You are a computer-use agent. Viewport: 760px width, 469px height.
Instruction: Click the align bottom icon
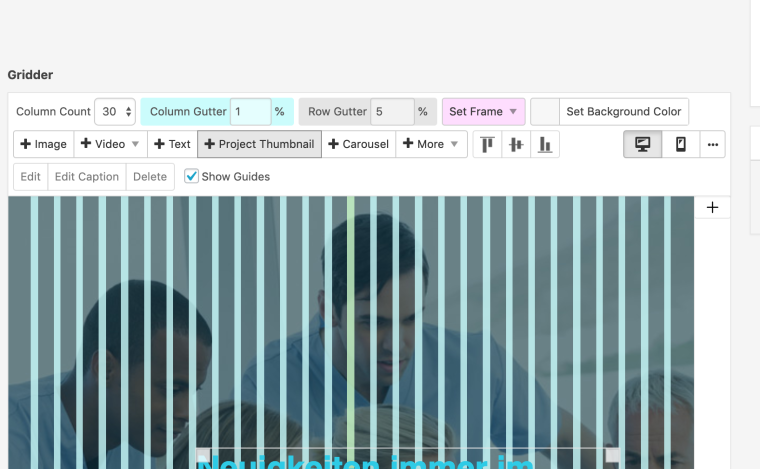click(544, 144)
